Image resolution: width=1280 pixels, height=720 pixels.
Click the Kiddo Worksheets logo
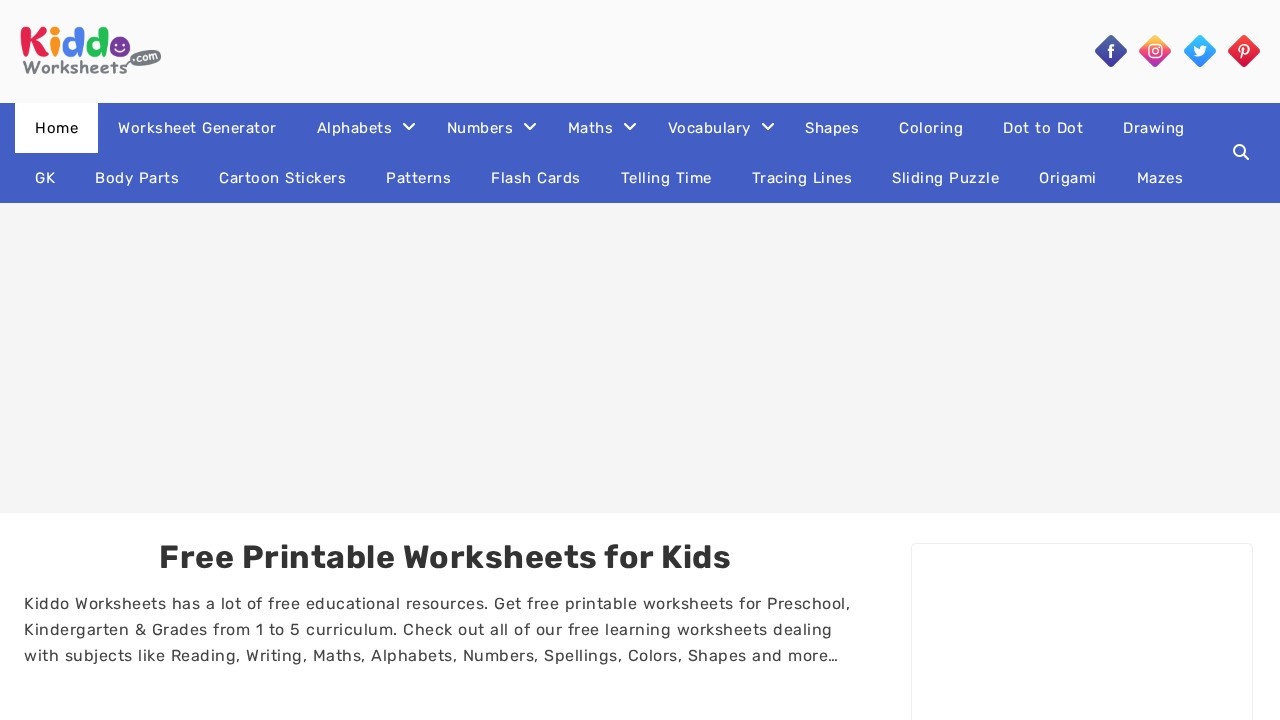click(89, 50)
